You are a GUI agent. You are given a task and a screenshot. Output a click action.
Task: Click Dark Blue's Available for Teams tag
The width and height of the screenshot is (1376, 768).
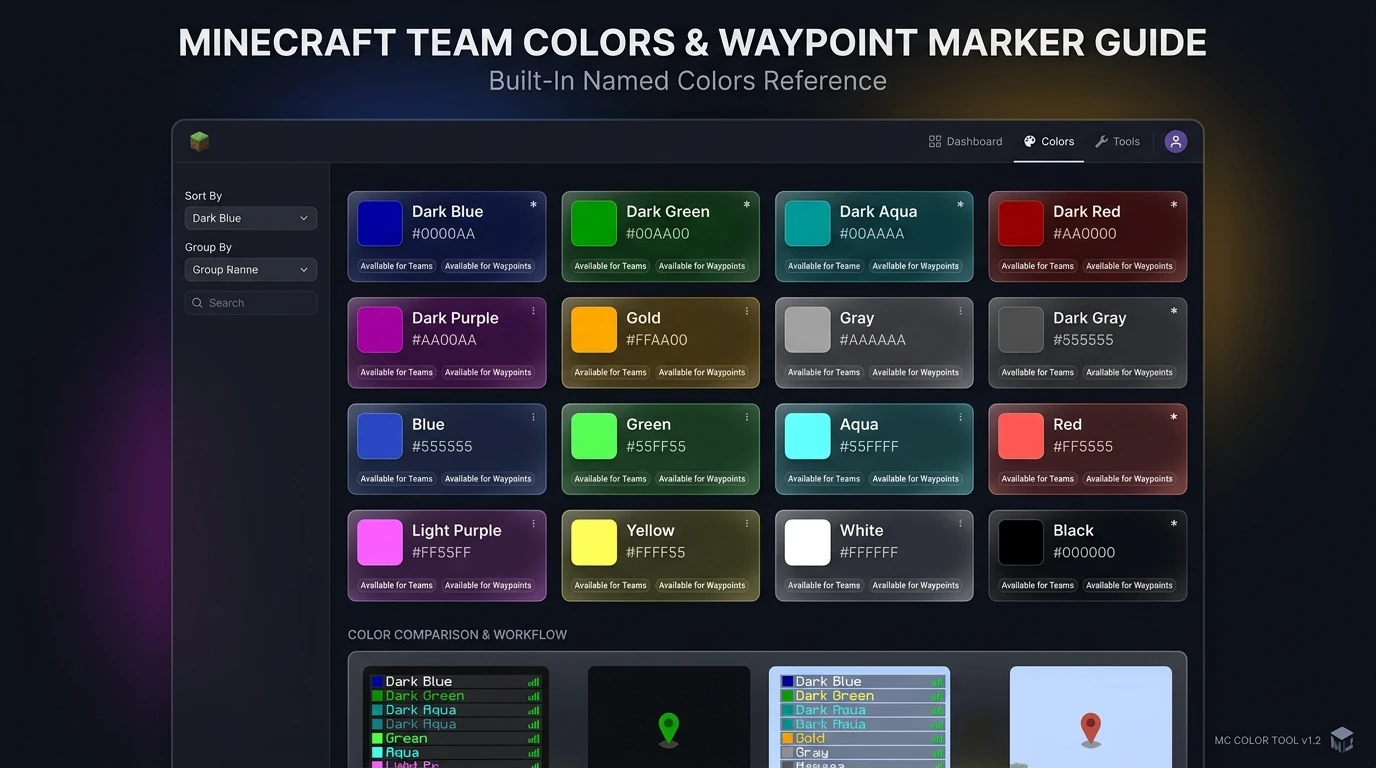396,266
